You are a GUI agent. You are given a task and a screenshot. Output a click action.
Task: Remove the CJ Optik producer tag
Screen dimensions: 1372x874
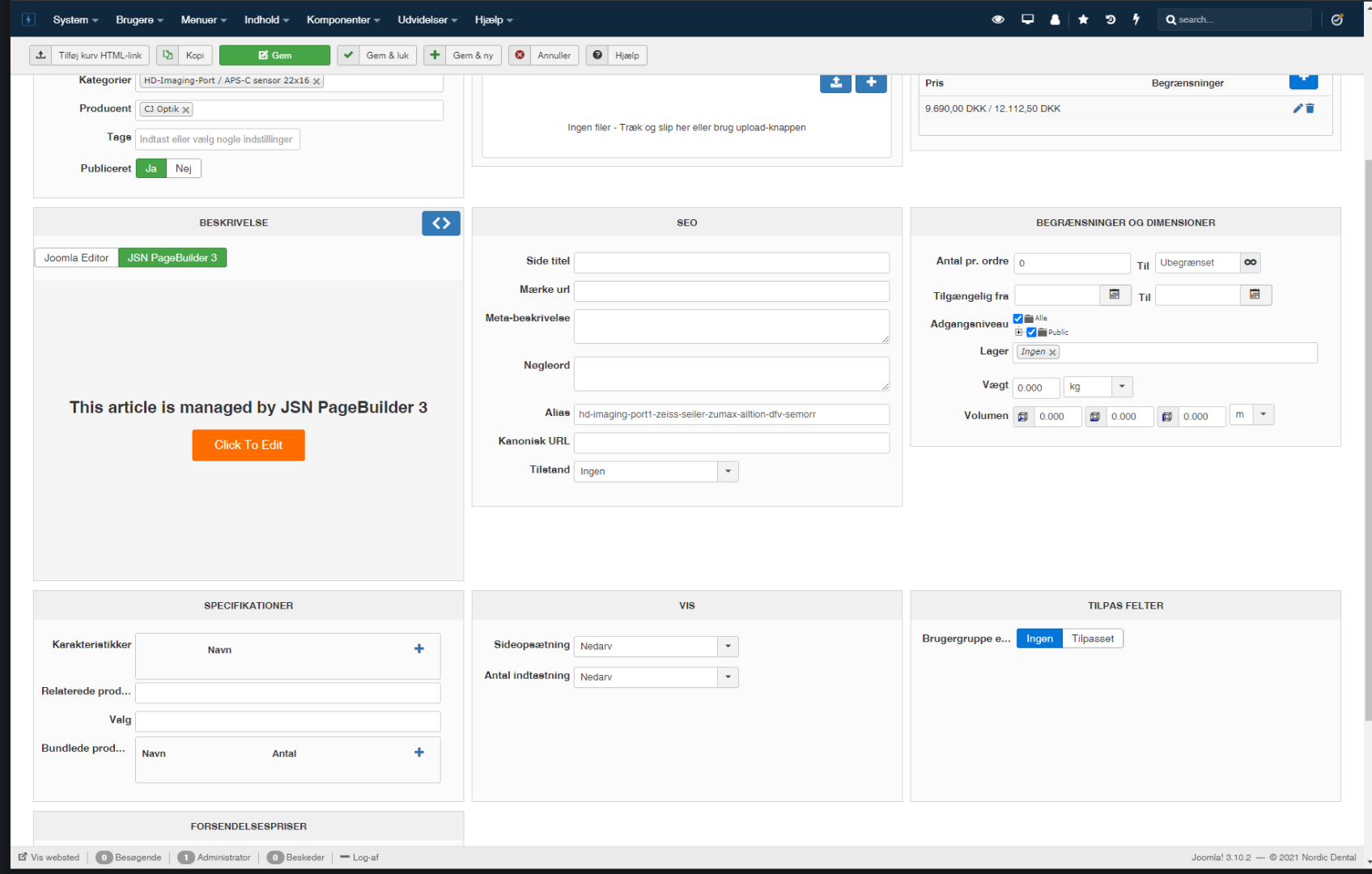pyautogui.click(x=185, y=109)
